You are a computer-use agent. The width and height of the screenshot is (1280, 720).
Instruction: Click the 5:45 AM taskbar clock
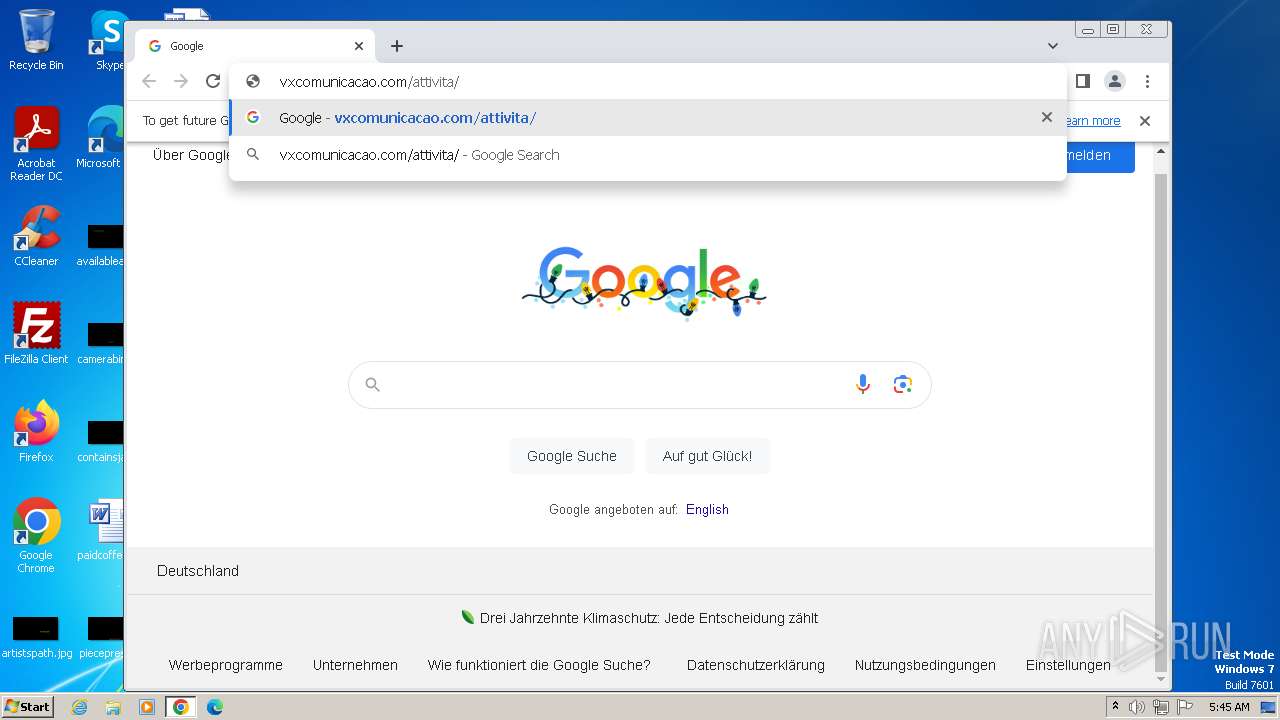pos(1229,707)
